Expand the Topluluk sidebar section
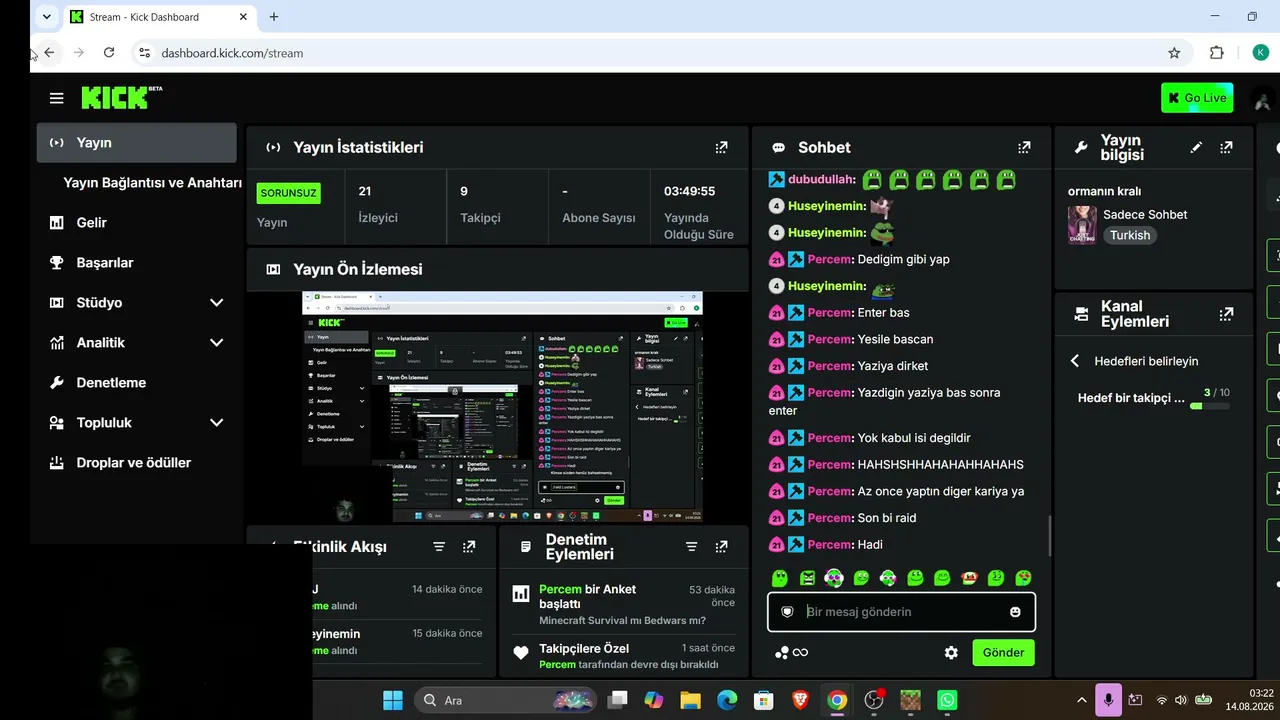This screenshot has height=720, width=1280. (x=216, y=423)
